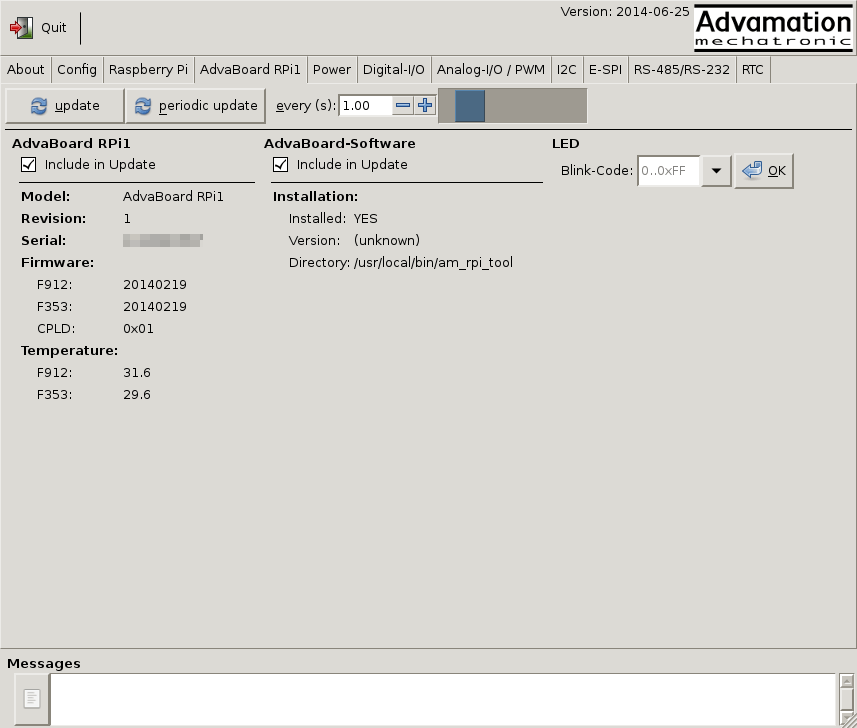Switch to the Config tab
This screenshot has width=857, height=728.
coord(77,70)
